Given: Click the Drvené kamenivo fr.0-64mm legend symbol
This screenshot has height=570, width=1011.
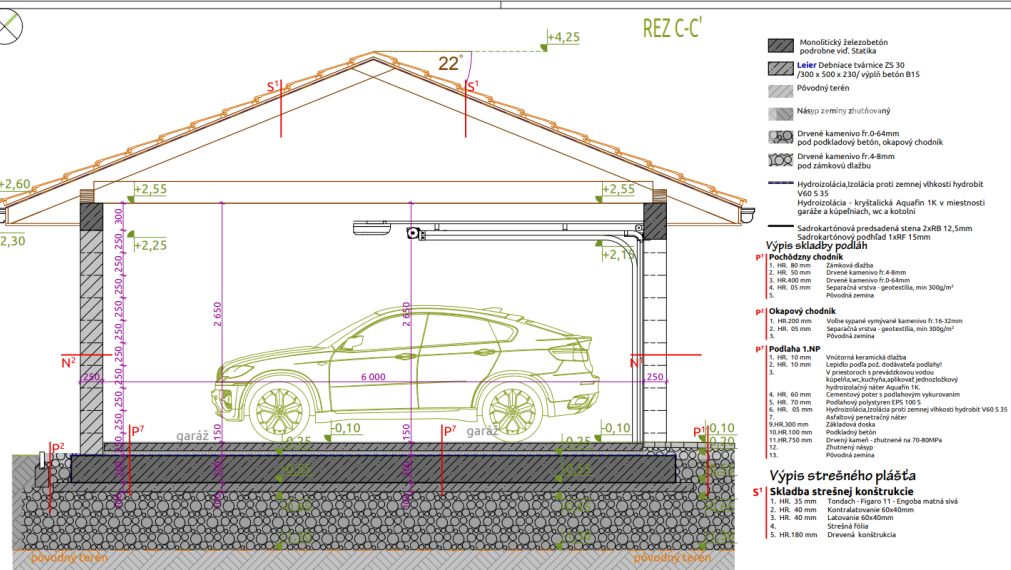Looking at the screenshot, I should point(781,137).
